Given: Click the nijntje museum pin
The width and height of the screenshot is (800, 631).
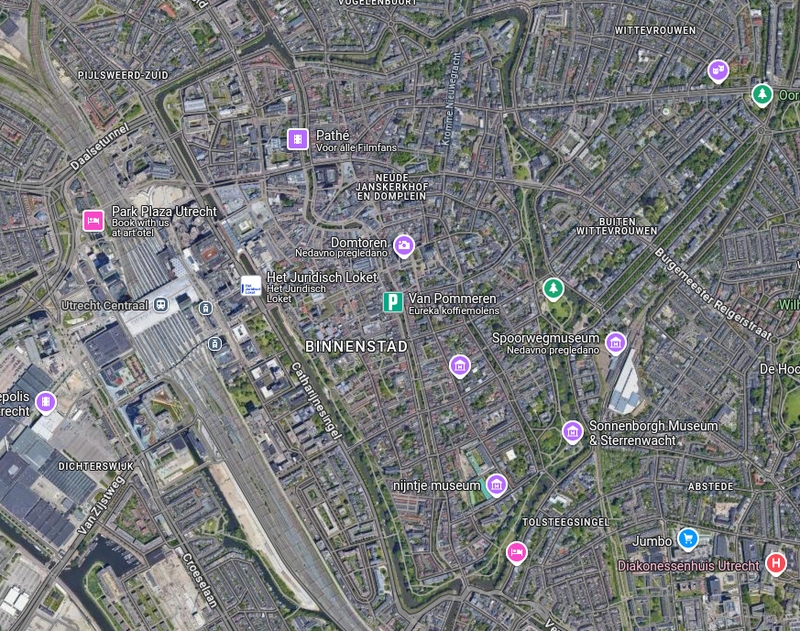Looking at the screenshot, I should (496, 485).
